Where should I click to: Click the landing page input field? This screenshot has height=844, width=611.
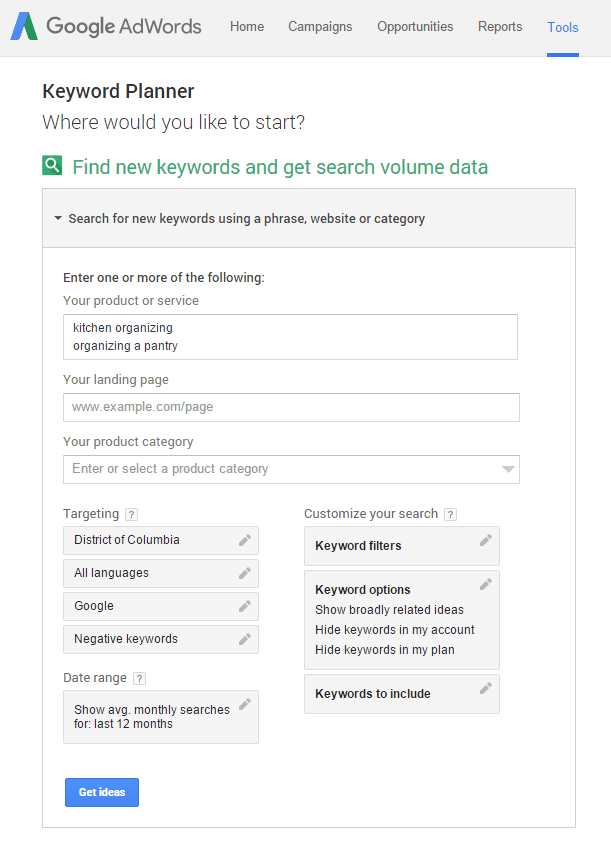290,407
